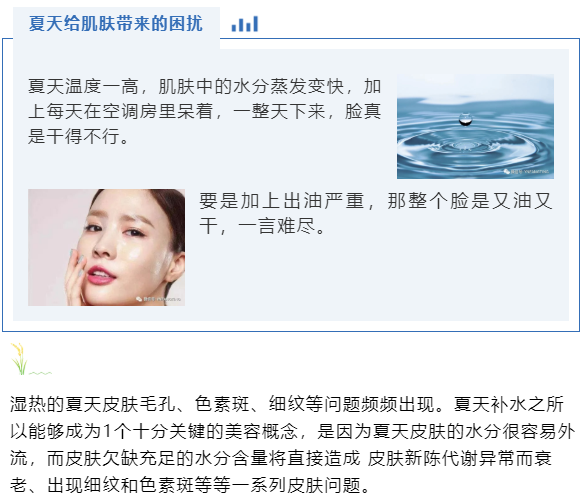Image resolution: width=582 pixels, height=498 pixels.
Task: Click the text 脸真 at line end
Action: pos(363,111)
